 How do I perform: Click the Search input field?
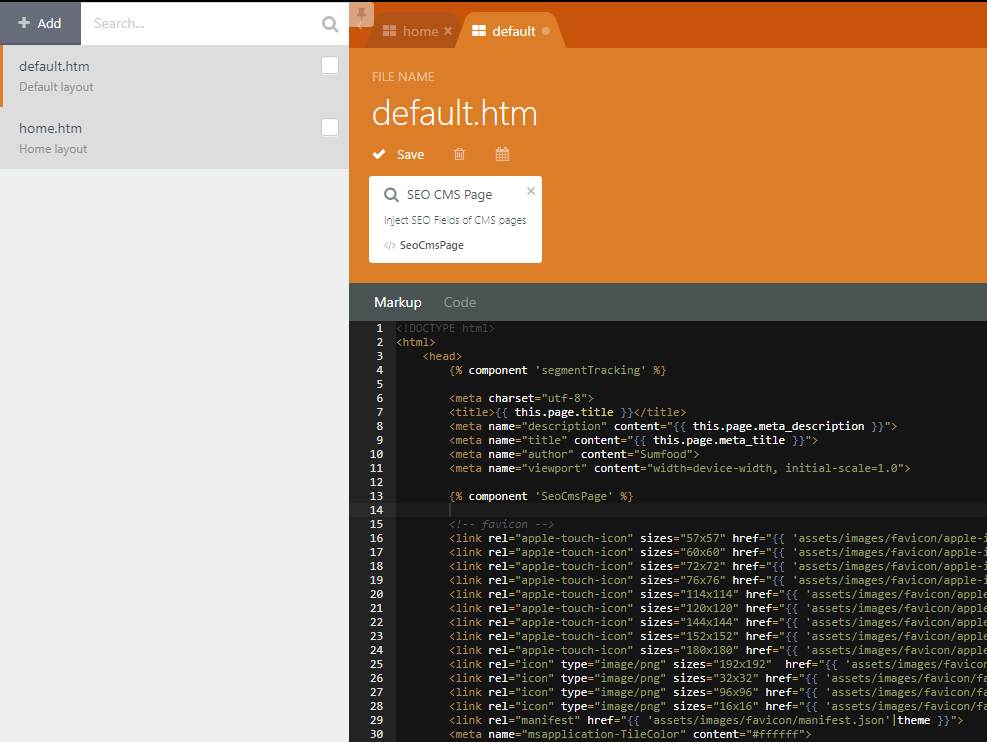pos(201,23)
